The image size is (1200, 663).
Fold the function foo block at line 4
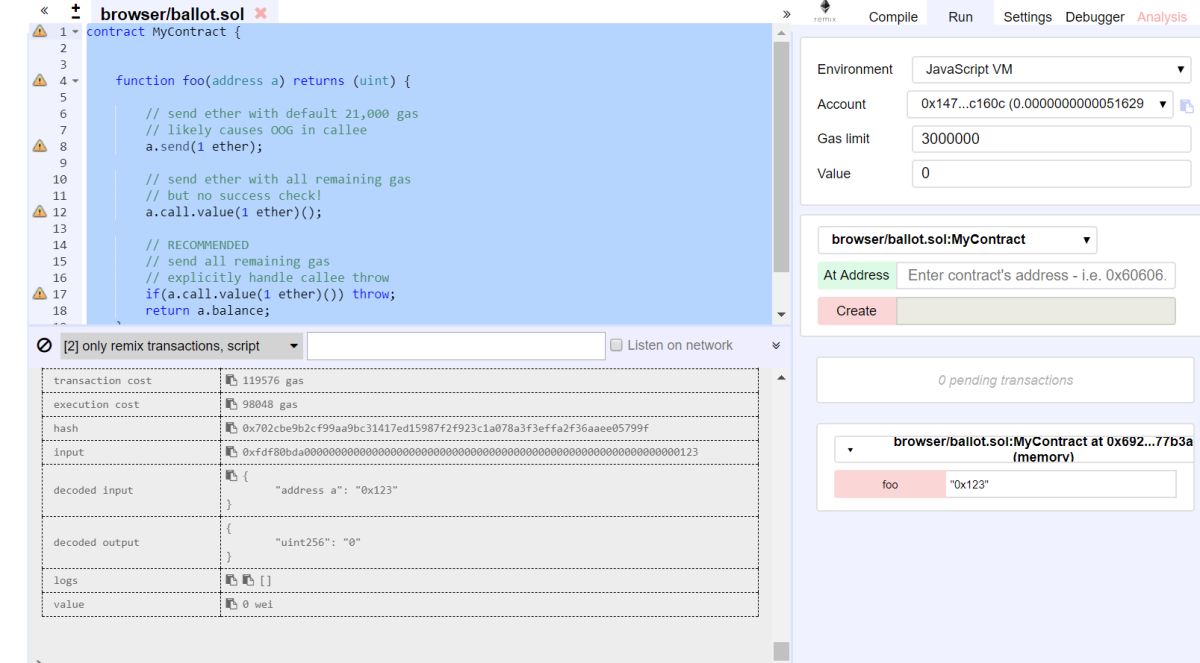(x=77, y=81)
